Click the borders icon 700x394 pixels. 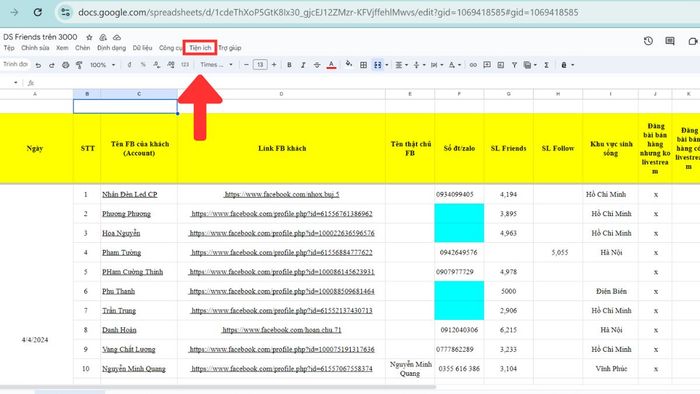363,65
